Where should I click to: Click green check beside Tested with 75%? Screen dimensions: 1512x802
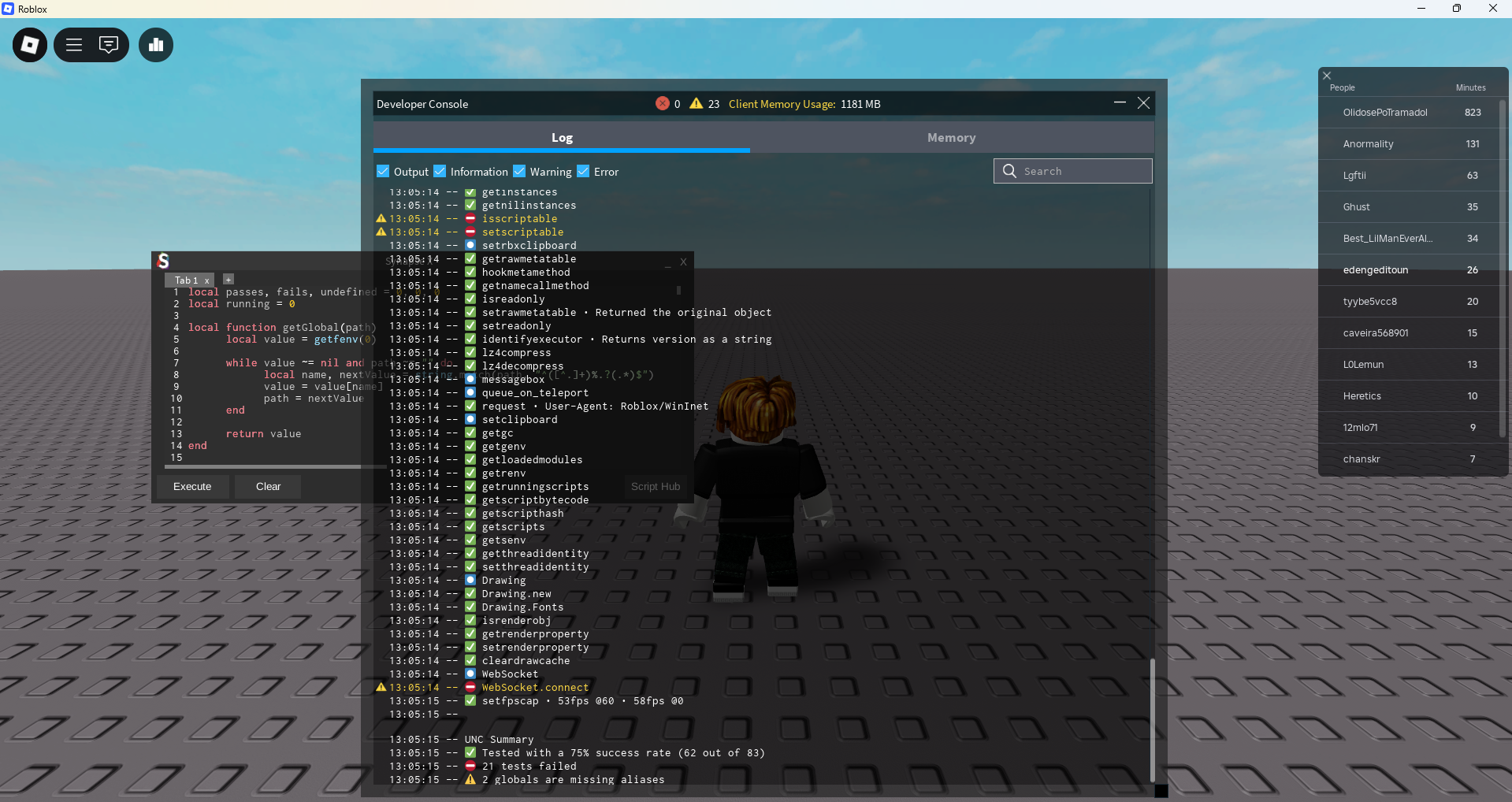pos(470,752)
